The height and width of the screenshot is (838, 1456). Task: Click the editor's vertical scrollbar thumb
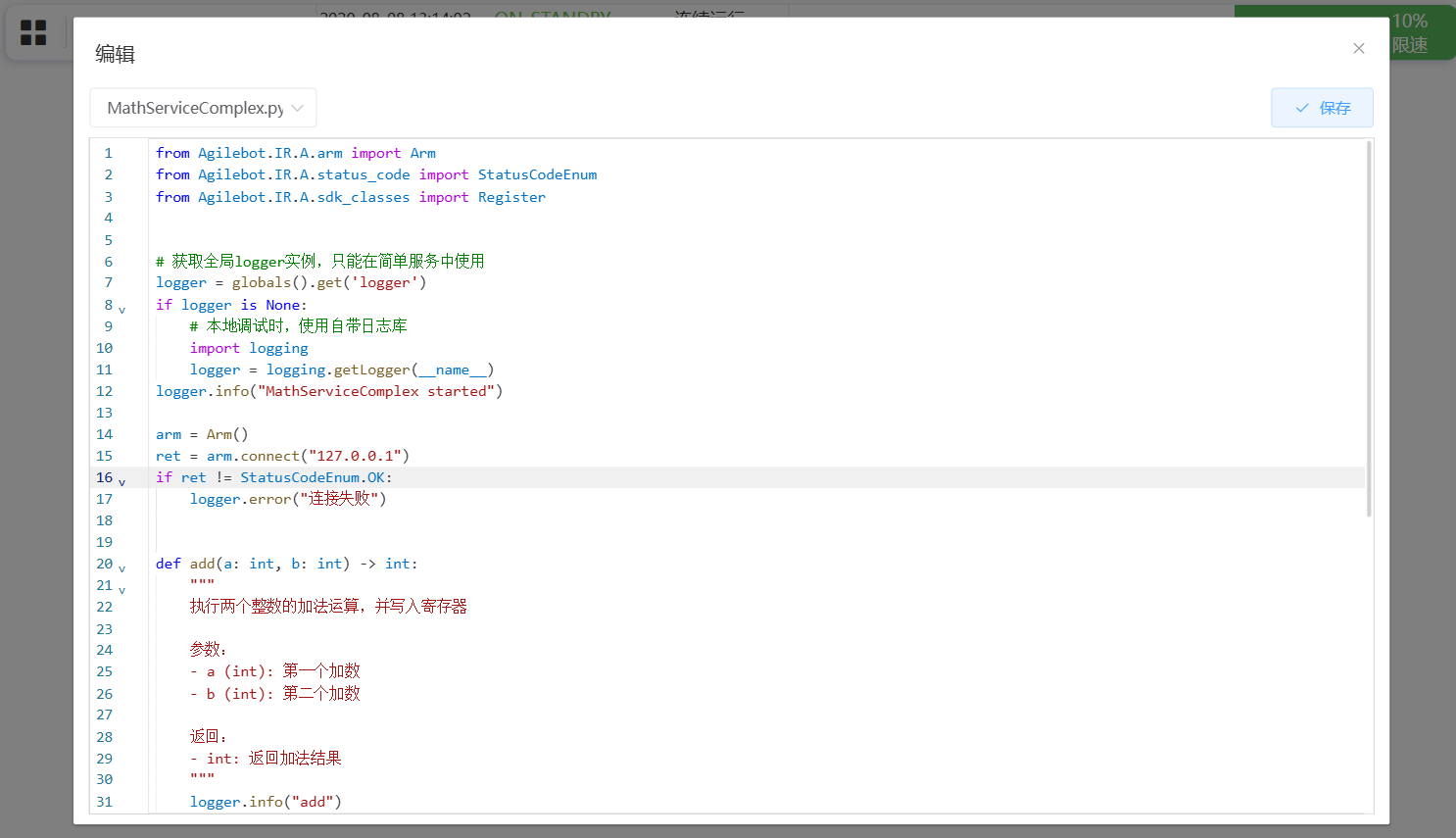click(1368, 328)
